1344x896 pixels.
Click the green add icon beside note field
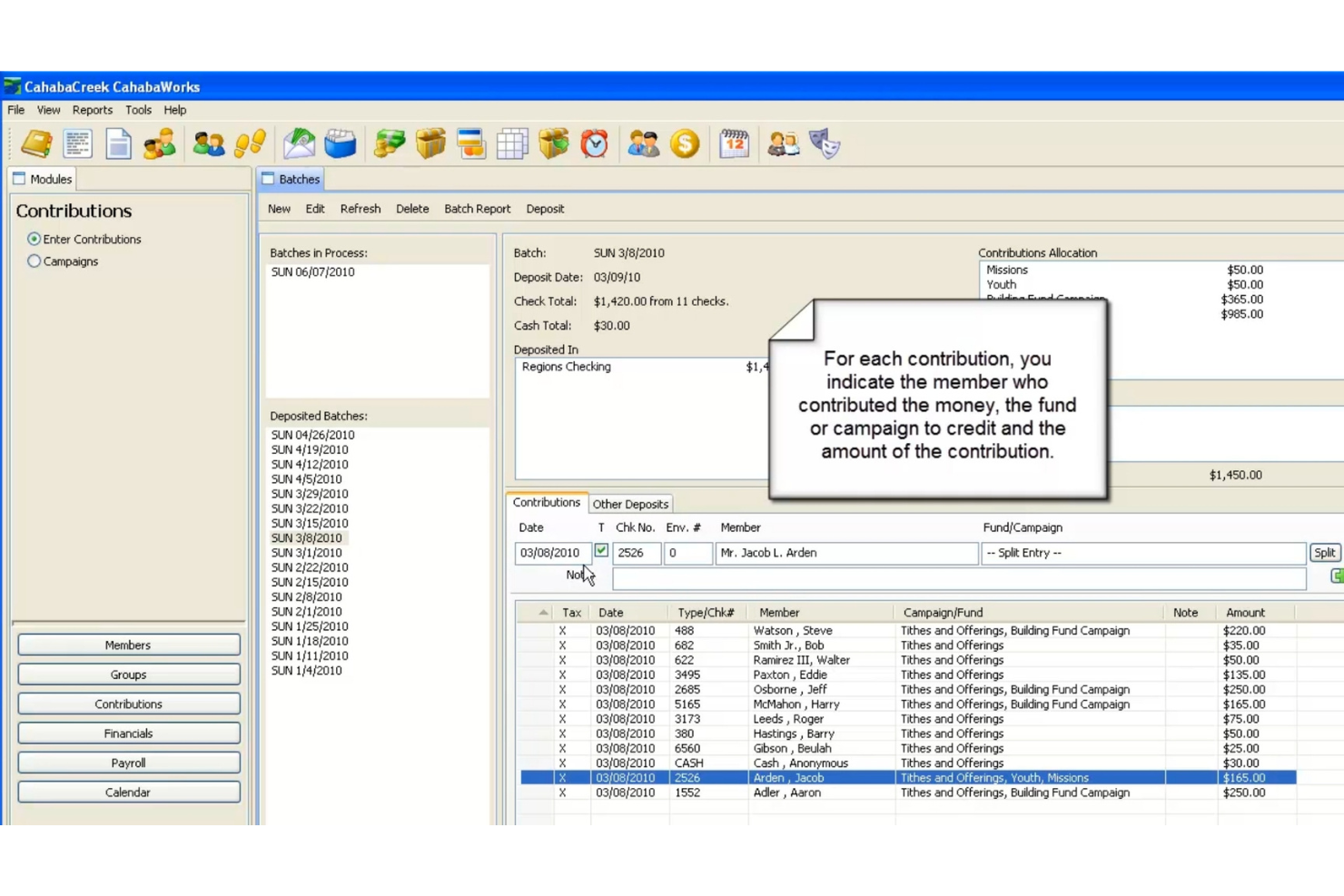1337,576
